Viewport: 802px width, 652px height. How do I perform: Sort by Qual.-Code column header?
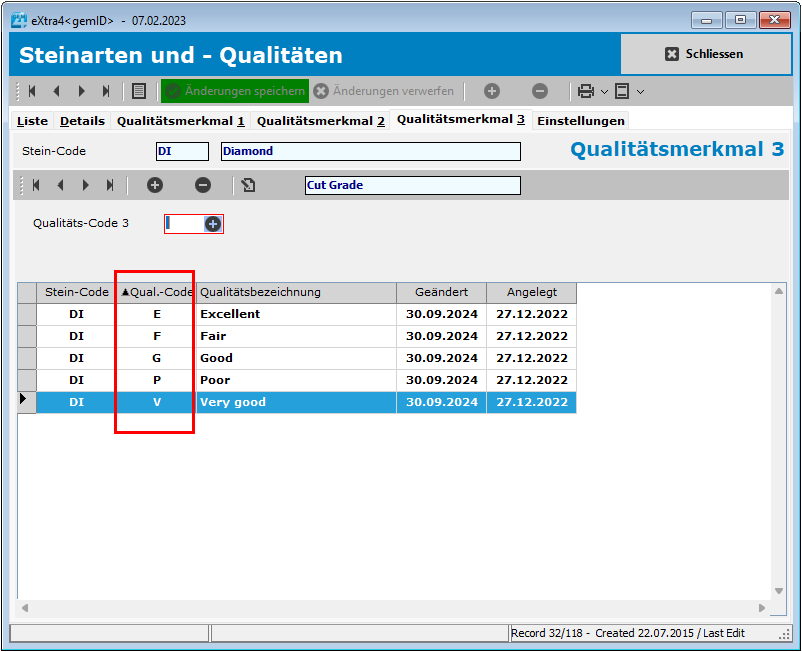156,292
